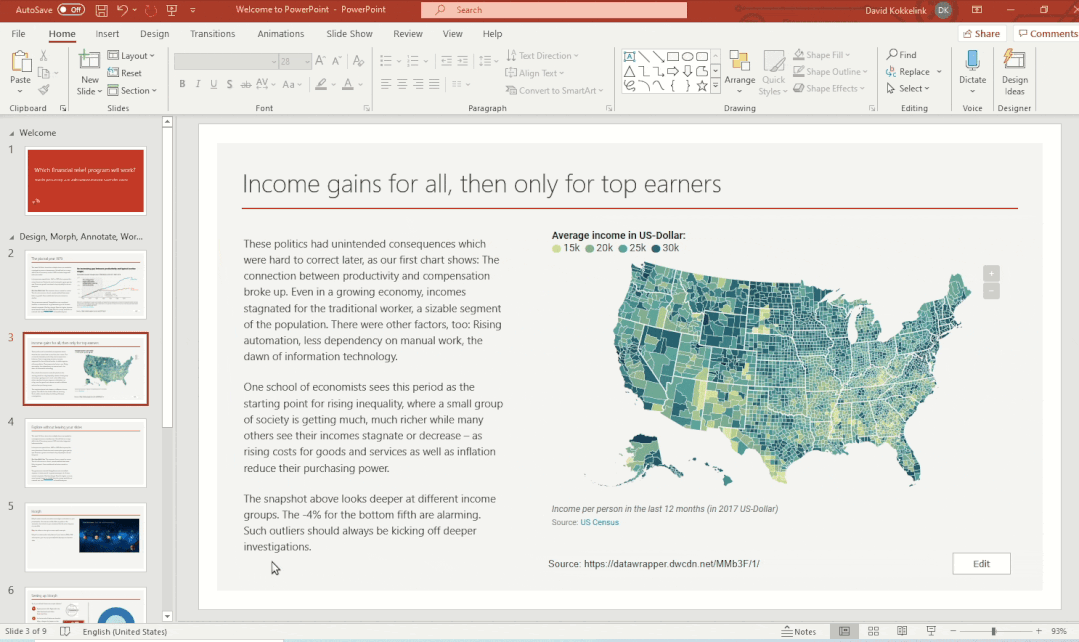Image resolution: width=1079 pixels, height=642 pixels.
Task: Click the Find magnifier icon
Action: point(892,54)
